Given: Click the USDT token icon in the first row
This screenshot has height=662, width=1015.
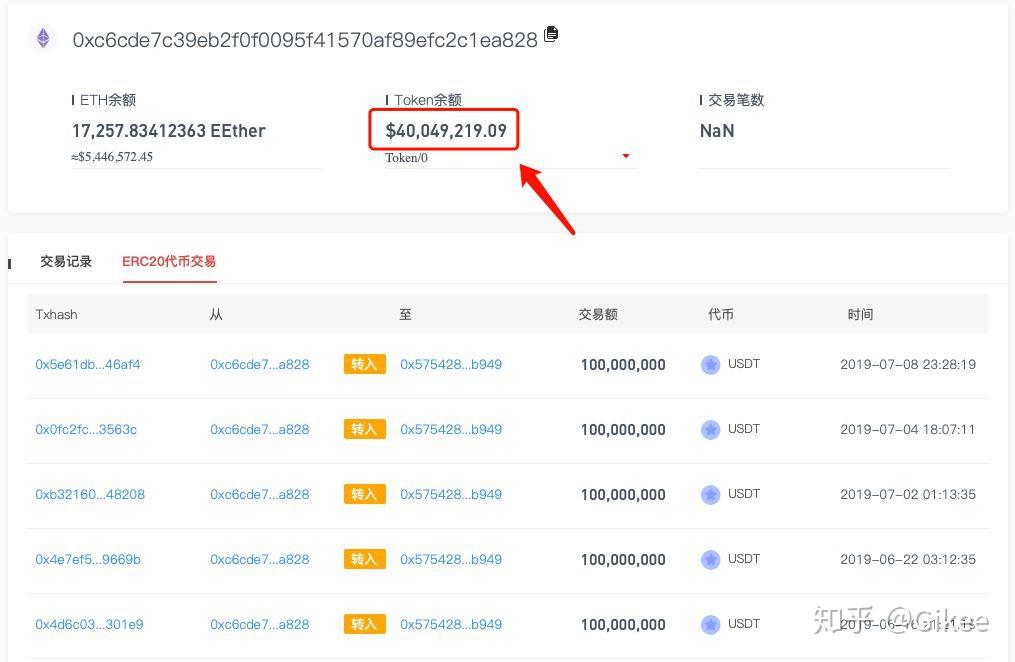Looking at the screenshot, I should (710, 364).
